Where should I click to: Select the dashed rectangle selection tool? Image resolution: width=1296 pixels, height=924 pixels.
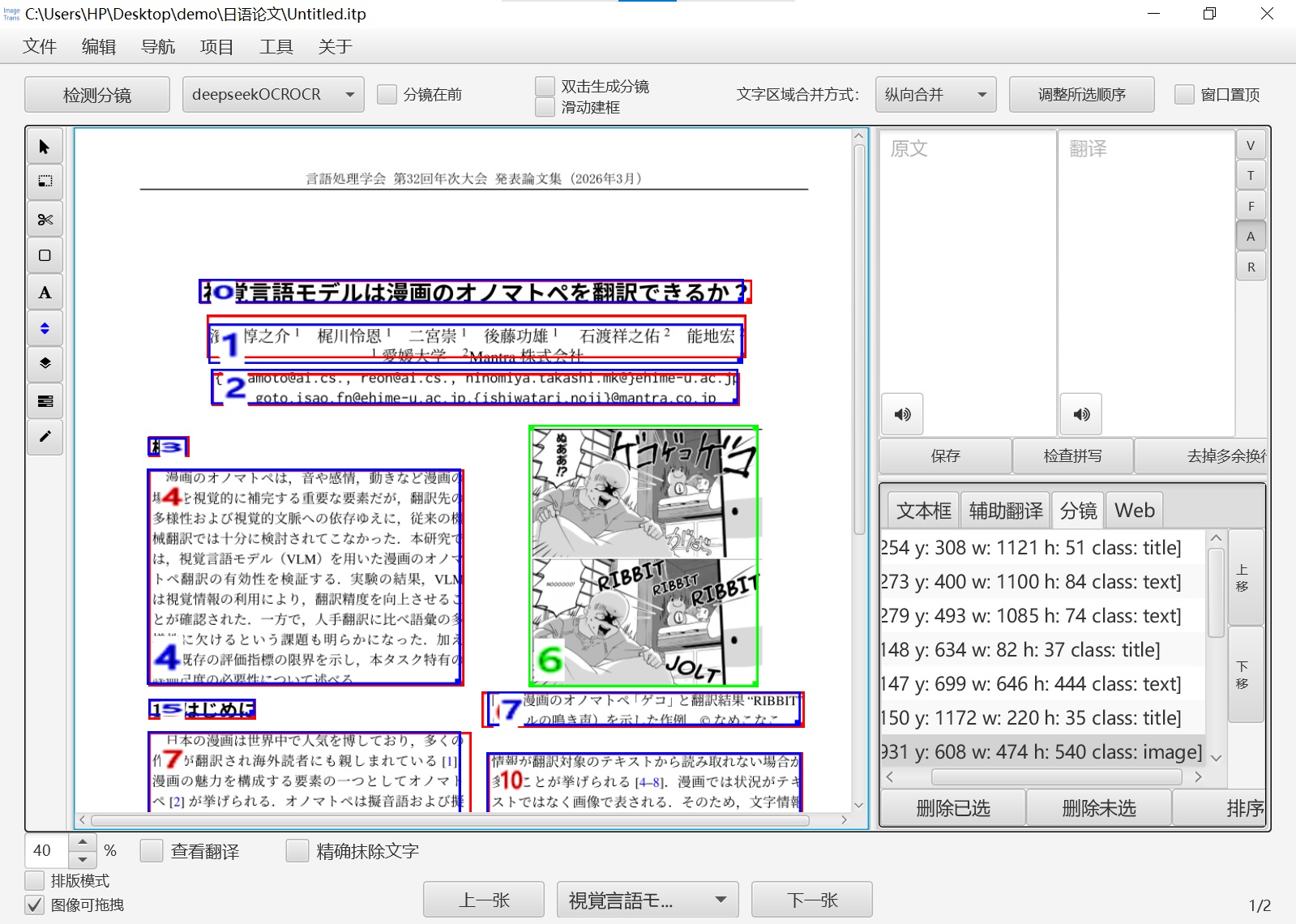pos(45,182)
